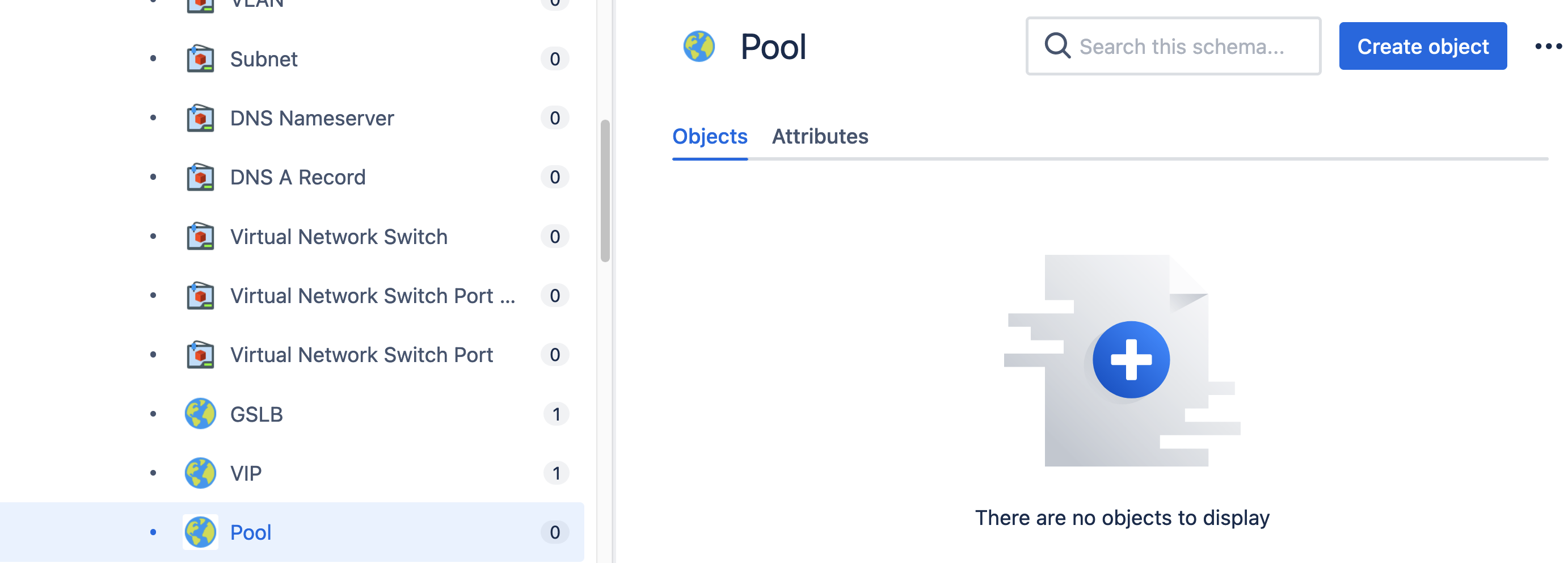Click the Create object button
The height and width of the screenshot is (563, 1568).
click(x=1423, y=47)
